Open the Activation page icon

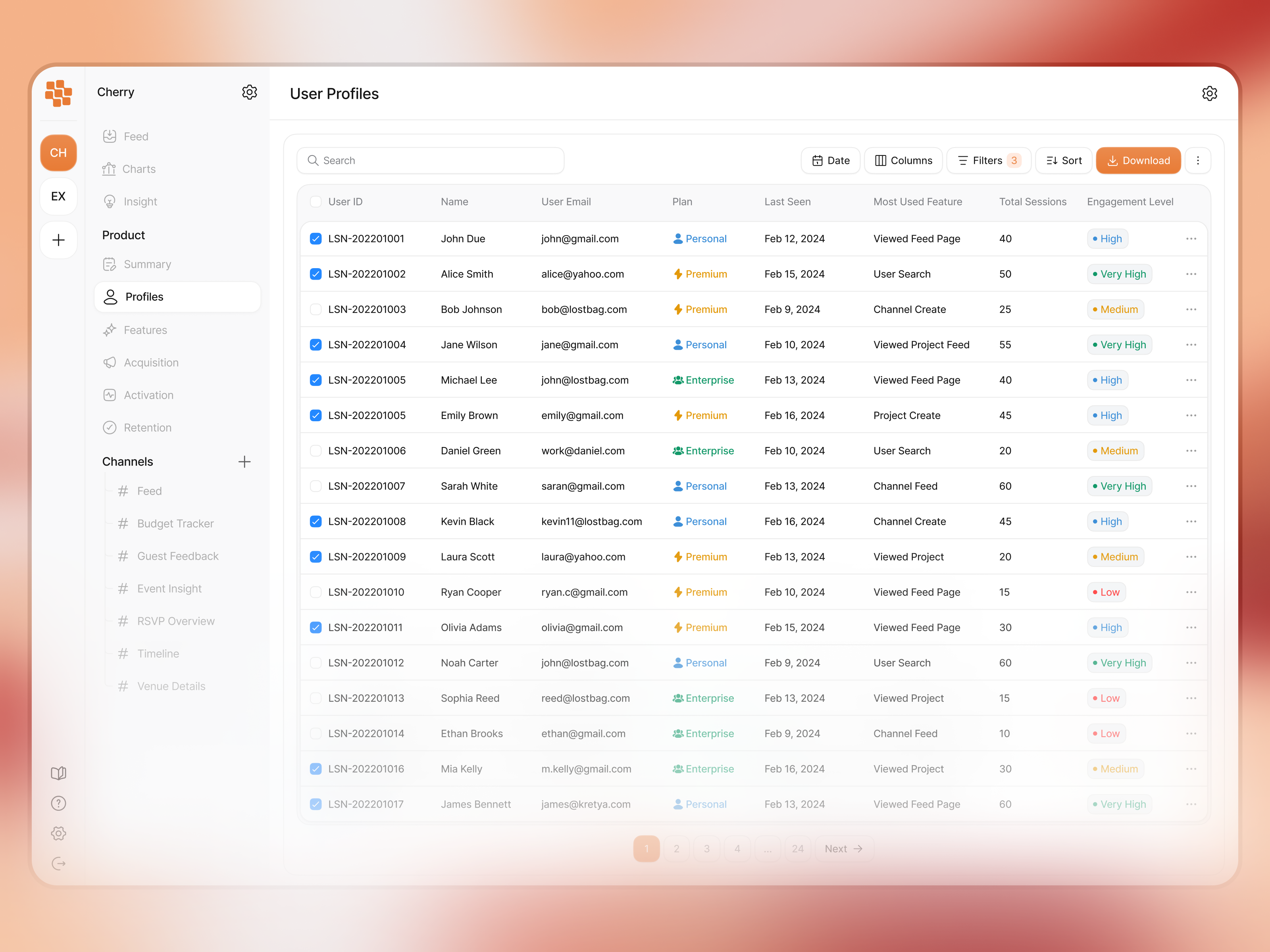[x=110, y=395]
